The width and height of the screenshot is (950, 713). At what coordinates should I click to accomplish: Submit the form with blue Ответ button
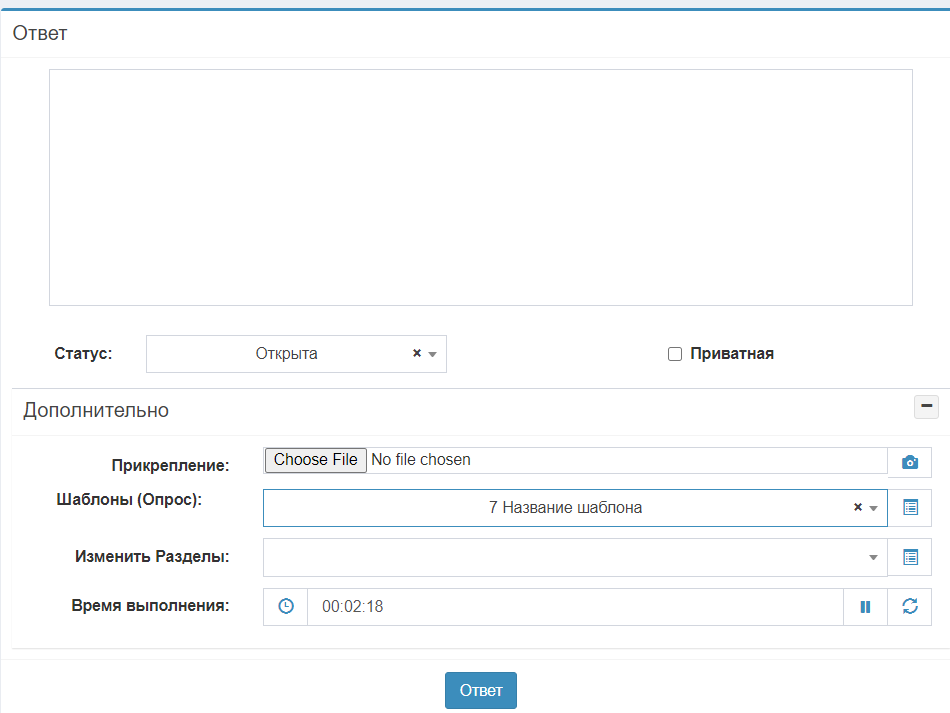pyautogui.click(x=480, y=690)
